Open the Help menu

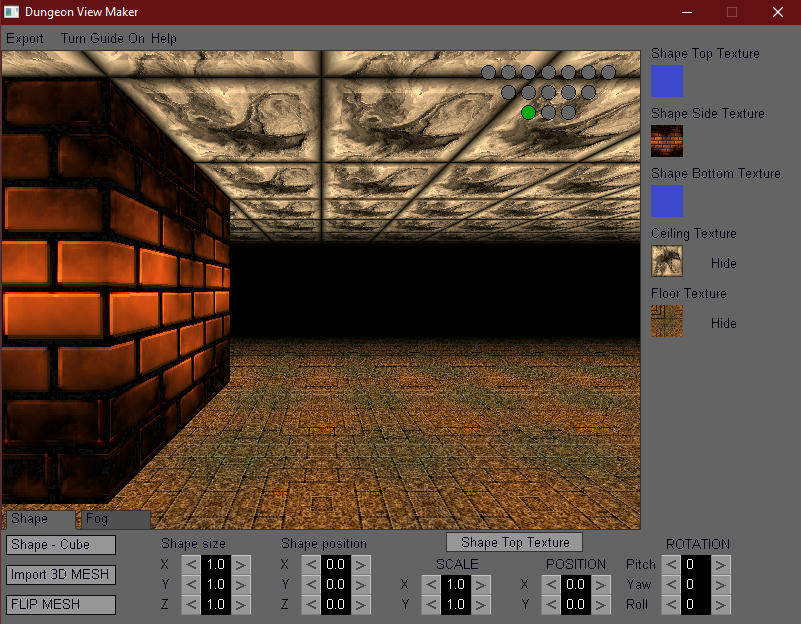163,38
